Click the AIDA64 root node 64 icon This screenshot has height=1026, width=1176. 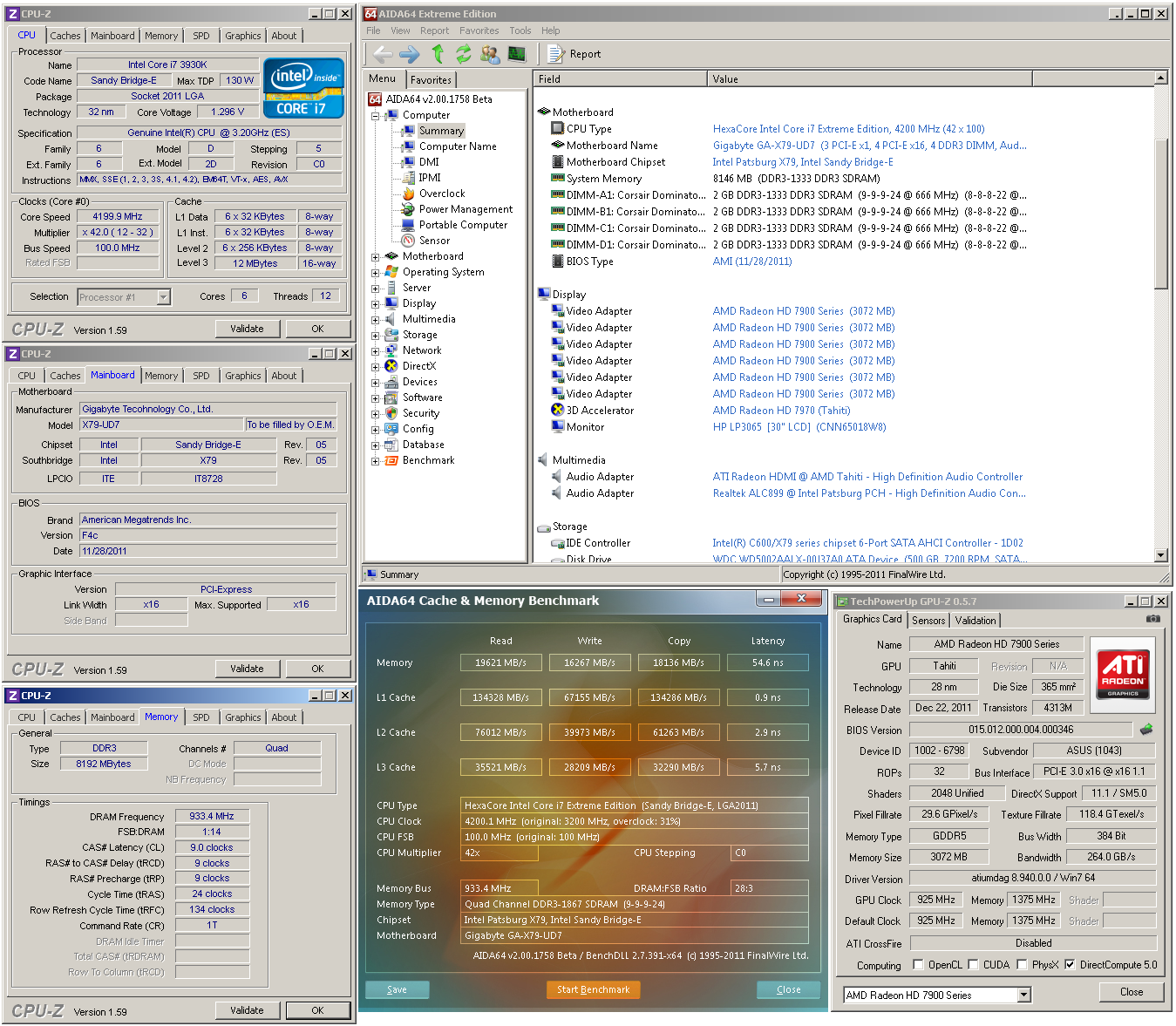[375, 99]
